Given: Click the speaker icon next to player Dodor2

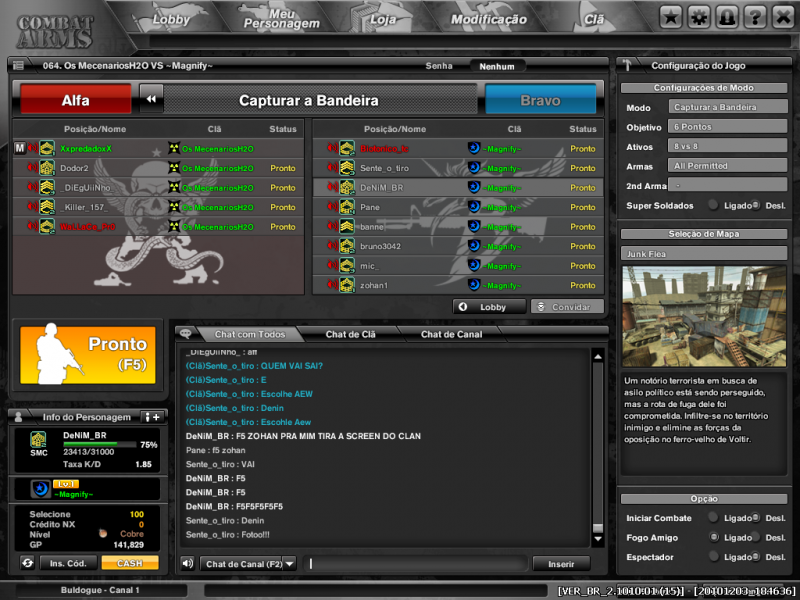Looking at the screenshot, I should 32,168.
